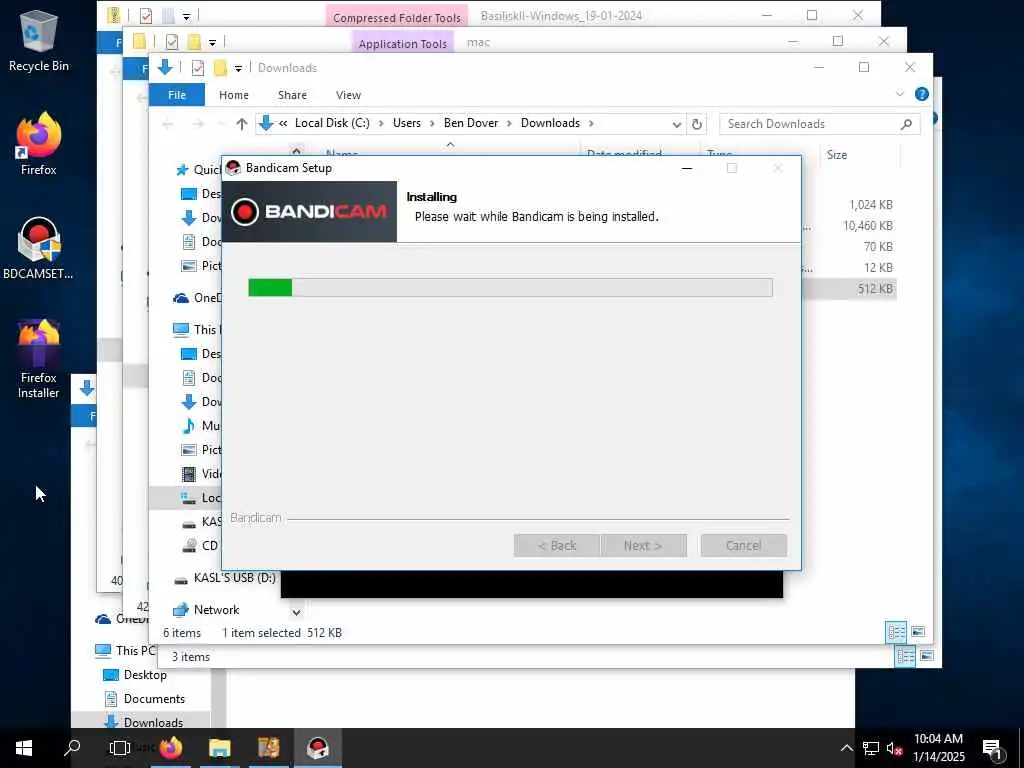Open Customize Quick Access Toolbar dropdown in Downloads
Screen dimensions: 1024x768
tap(238, 68)
